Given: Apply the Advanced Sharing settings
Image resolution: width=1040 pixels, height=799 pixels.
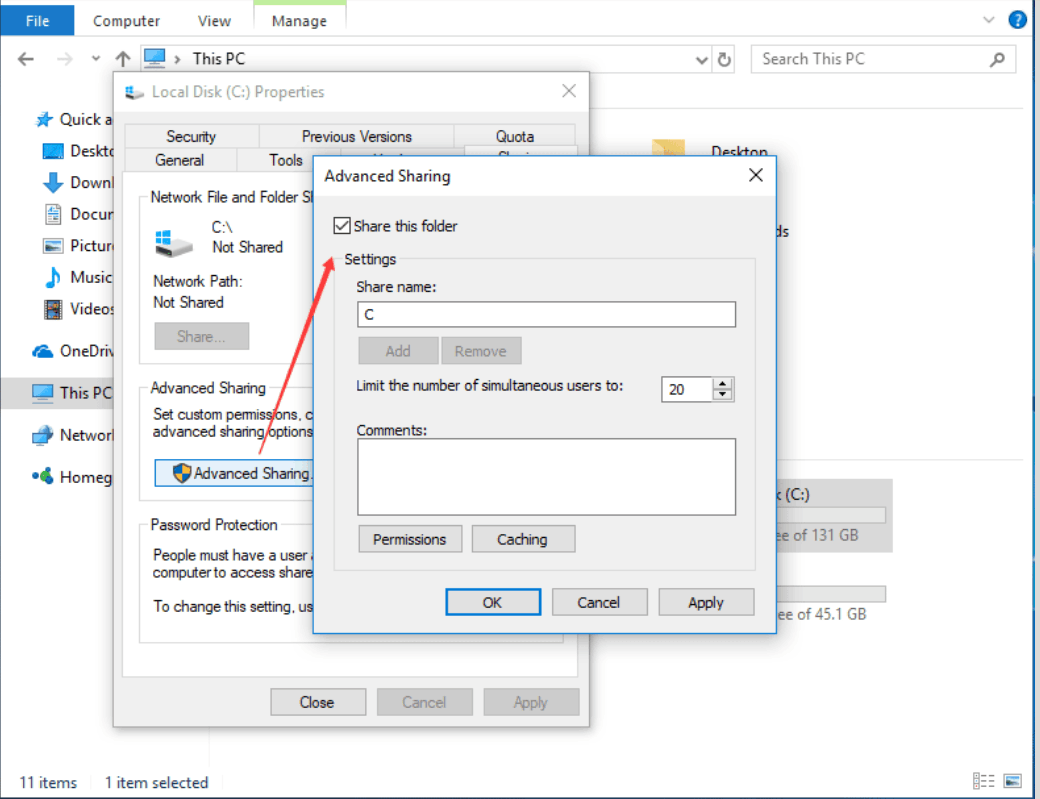Looking at the screenshot, I should 706,602.
